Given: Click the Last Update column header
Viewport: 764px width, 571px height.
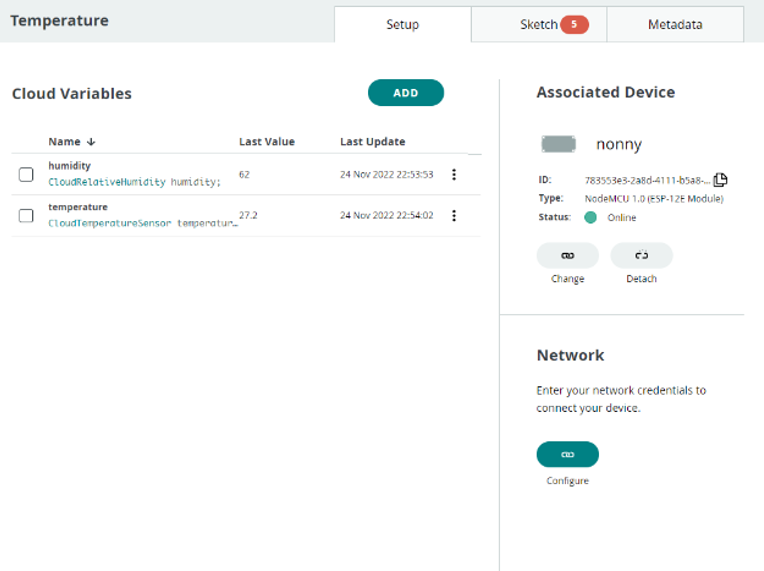Looking at the screenshot, I should click(x=373, y=142).
